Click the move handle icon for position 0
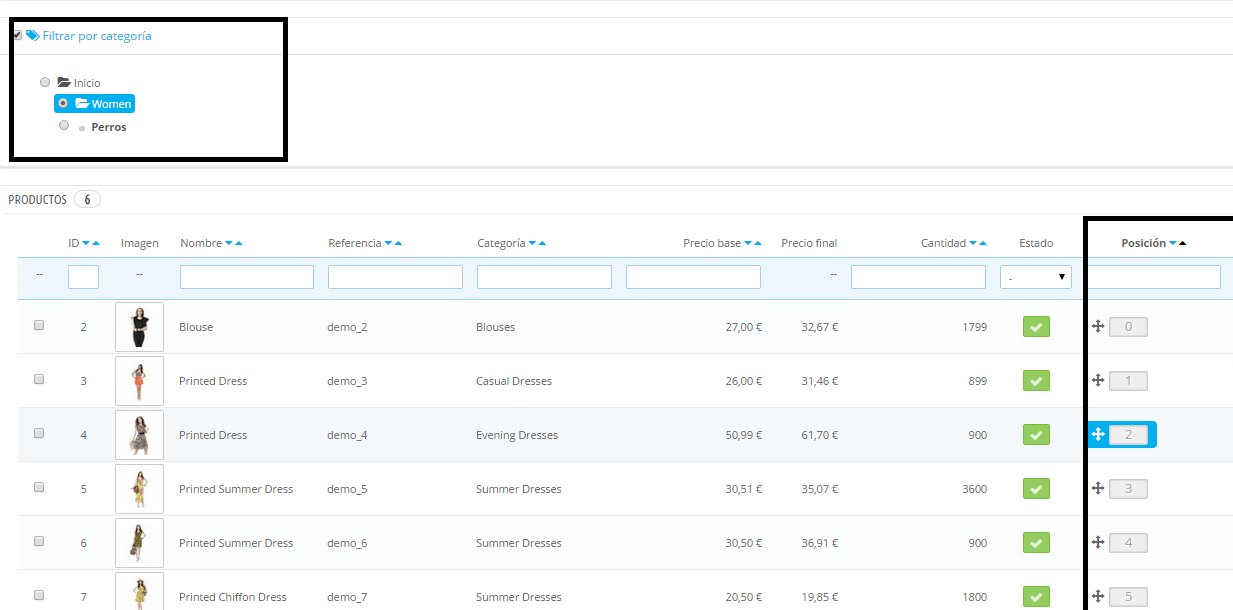This screenshot has height=610, width=1233. (x=1097, y=326)
